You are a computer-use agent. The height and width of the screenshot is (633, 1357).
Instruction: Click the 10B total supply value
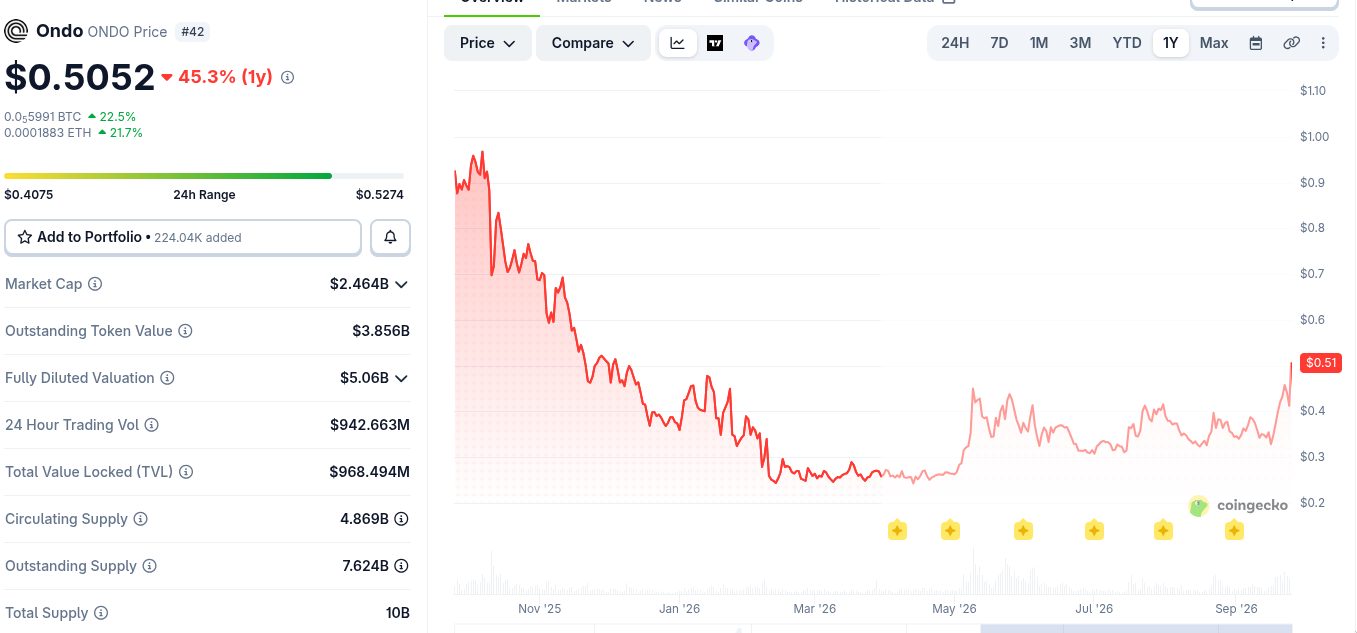(x=398, y=613)
